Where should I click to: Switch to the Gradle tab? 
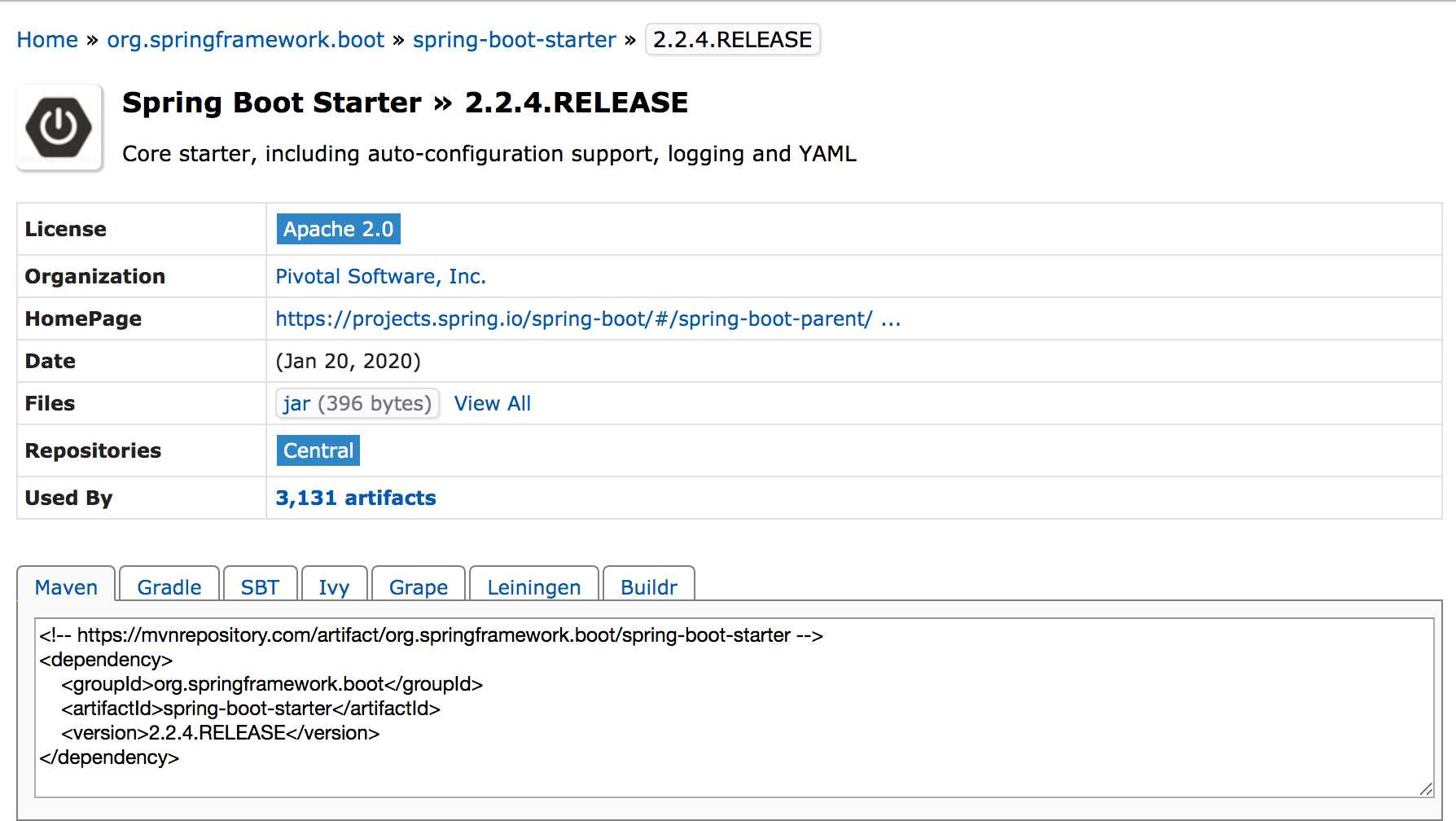[169, 586]
